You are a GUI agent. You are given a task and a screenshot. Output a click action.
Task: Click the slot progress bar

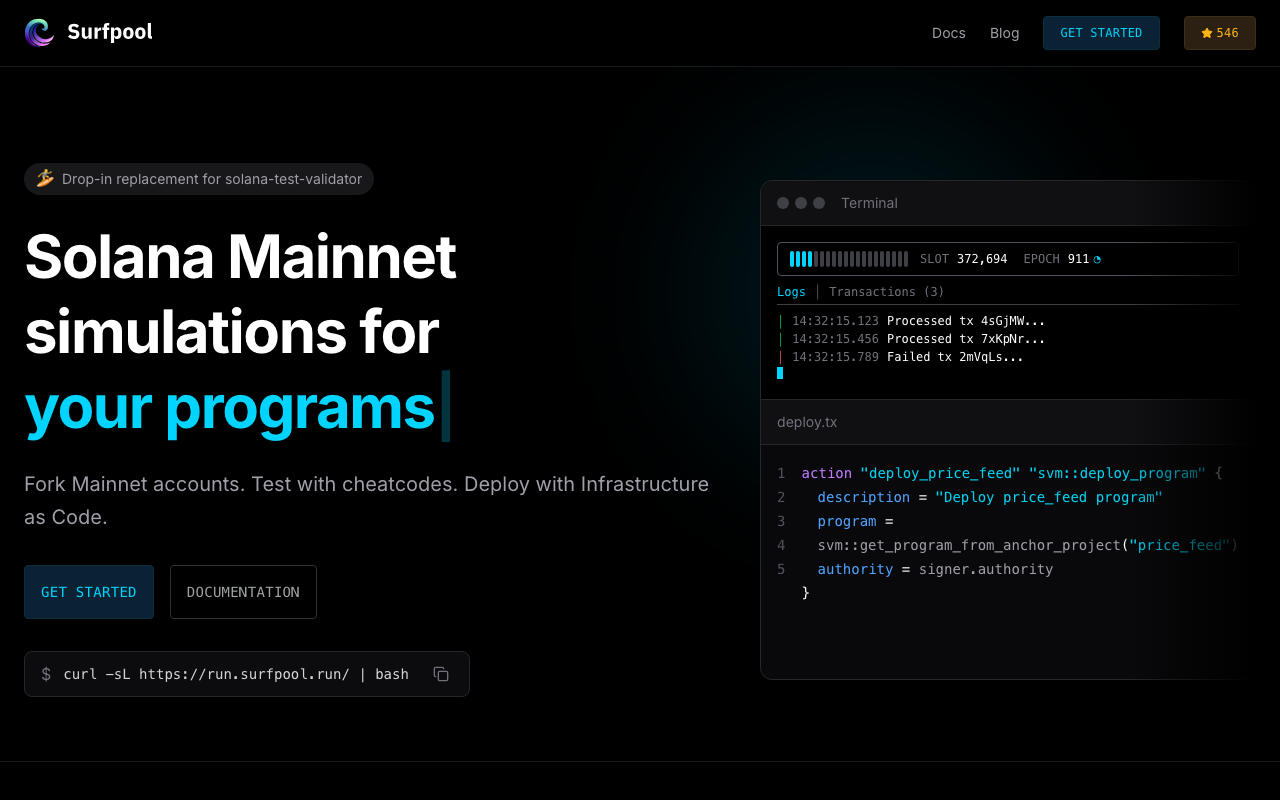849,259
